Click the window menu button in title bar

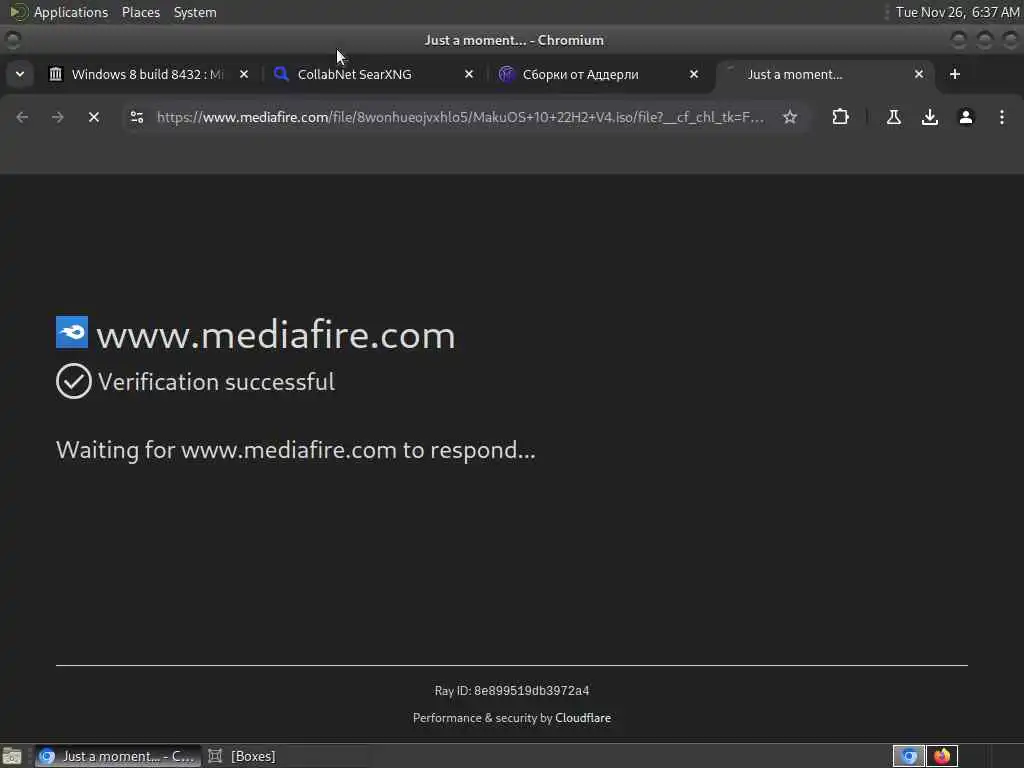point(12,40)
